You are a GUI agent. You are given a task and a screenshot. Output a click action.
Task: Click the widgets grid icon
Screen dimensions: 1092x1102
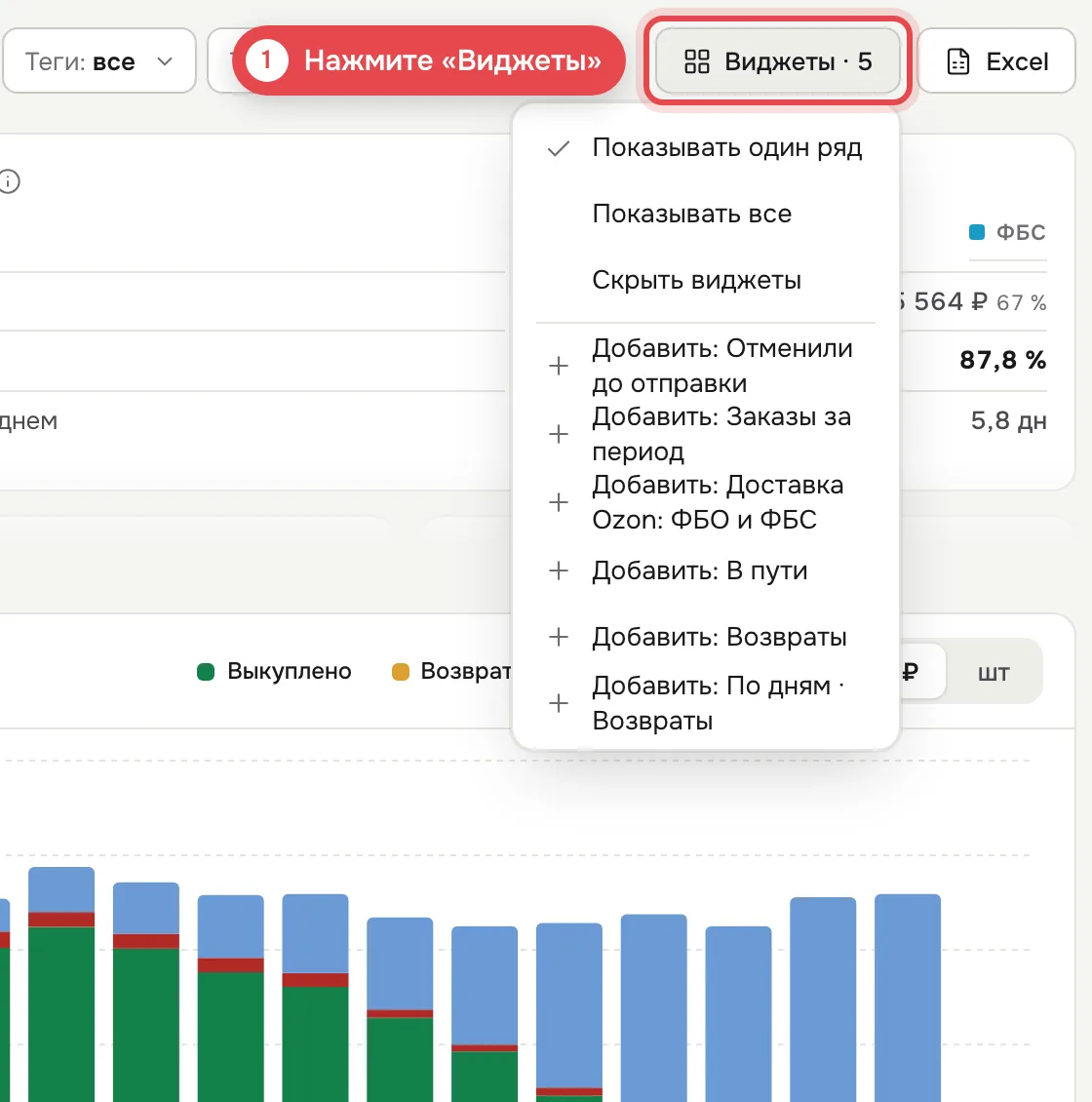[x=696, y=61]
